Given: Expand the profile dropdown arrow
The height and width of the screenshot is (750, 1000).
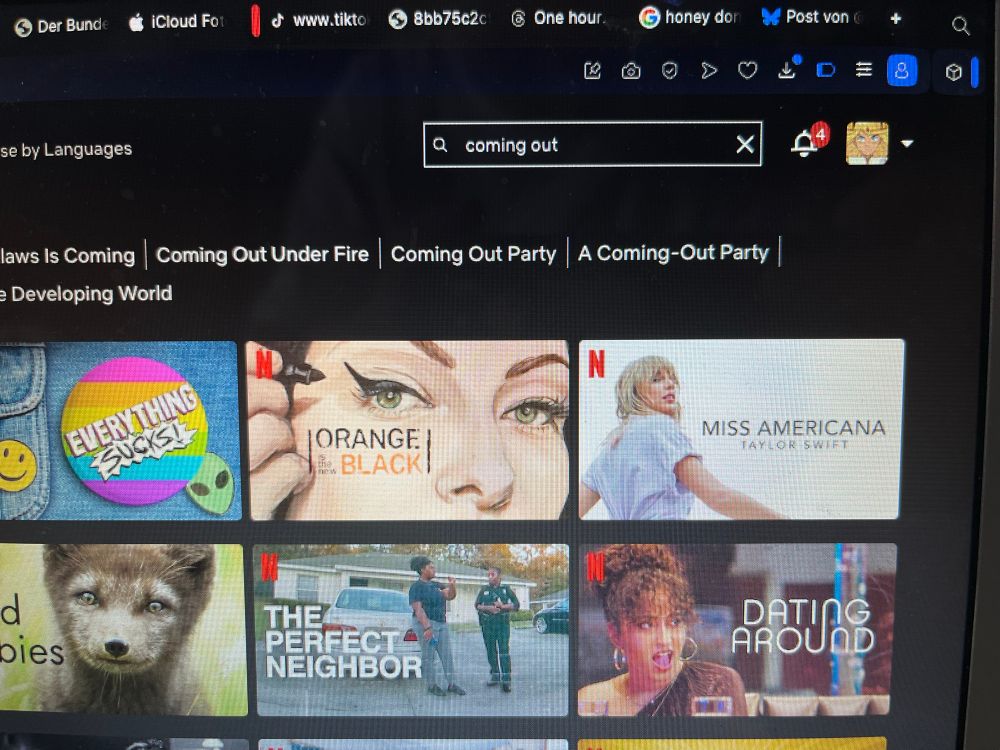Looking at the screenshot, I should tap(907, 143).
